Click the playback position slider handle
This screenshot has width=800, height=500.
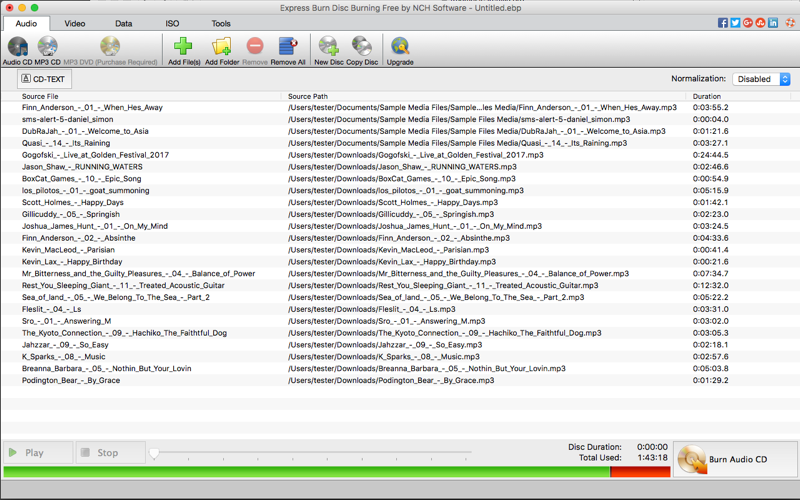pos(154,453)
